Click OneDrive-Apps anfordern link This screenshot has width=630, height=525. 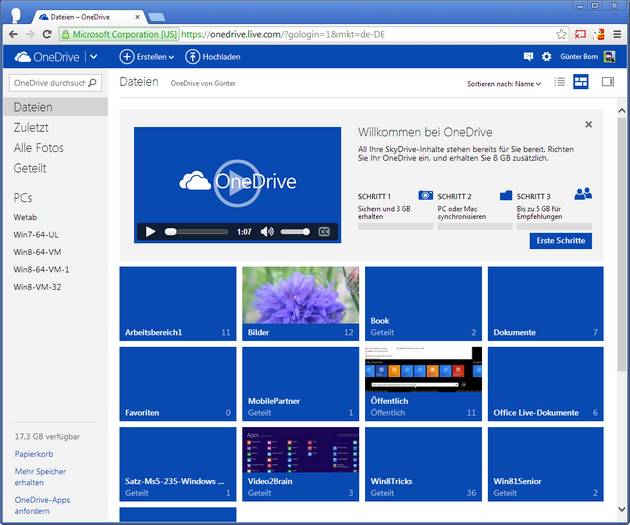tap(42, 505)
